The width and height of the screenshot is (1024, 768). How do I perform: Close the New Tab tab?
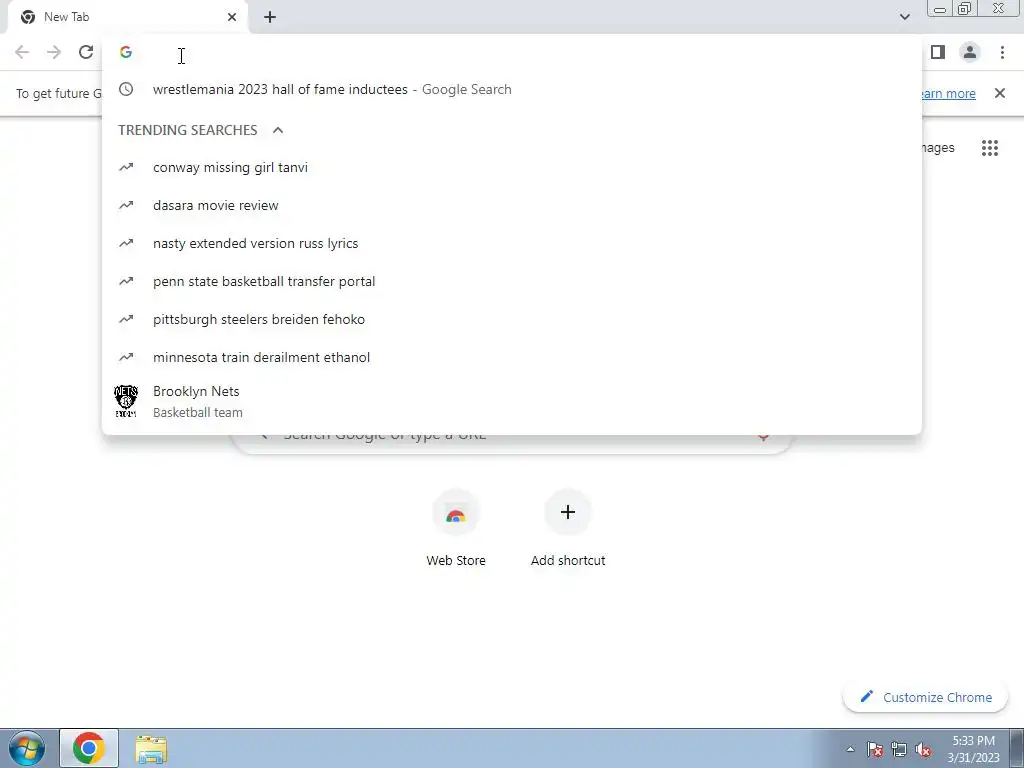point(232,17)
